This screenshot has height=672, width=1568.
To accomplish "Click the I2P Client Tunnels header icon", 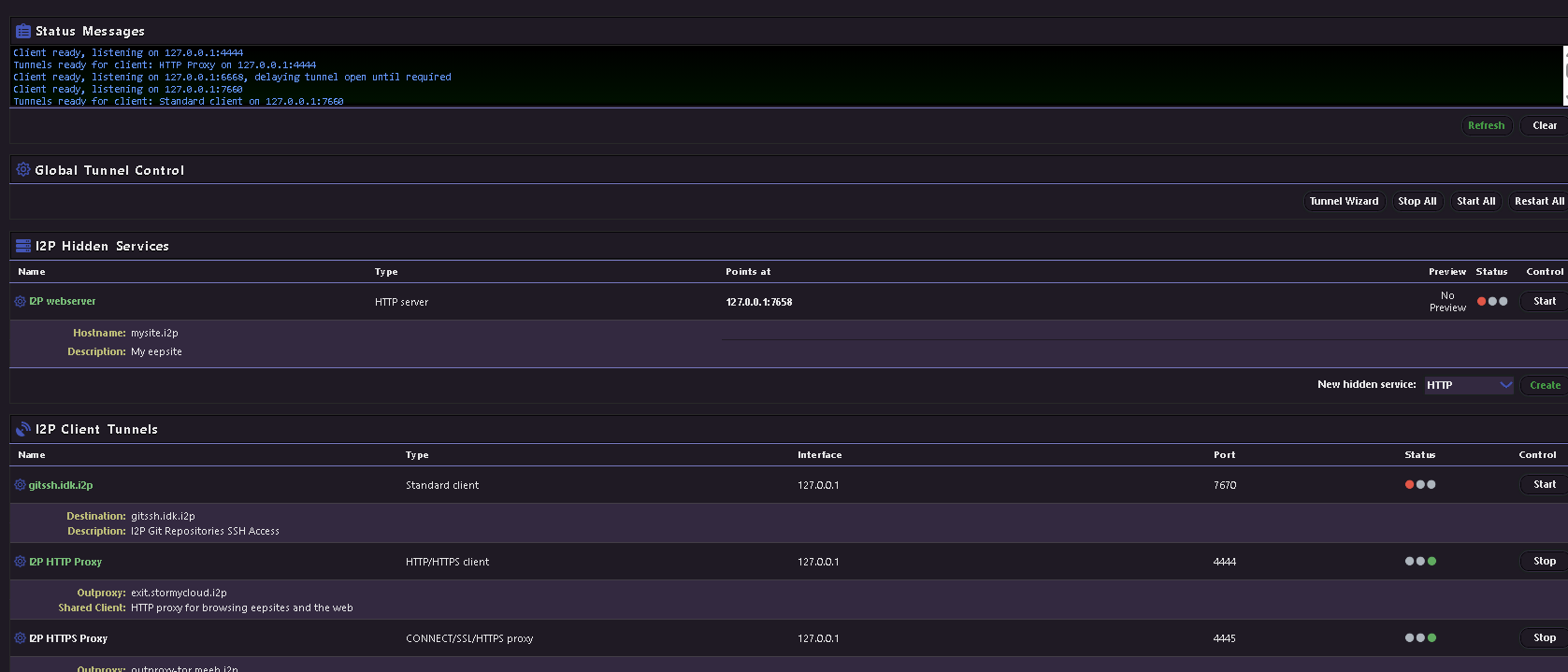I will click(23, 429).
